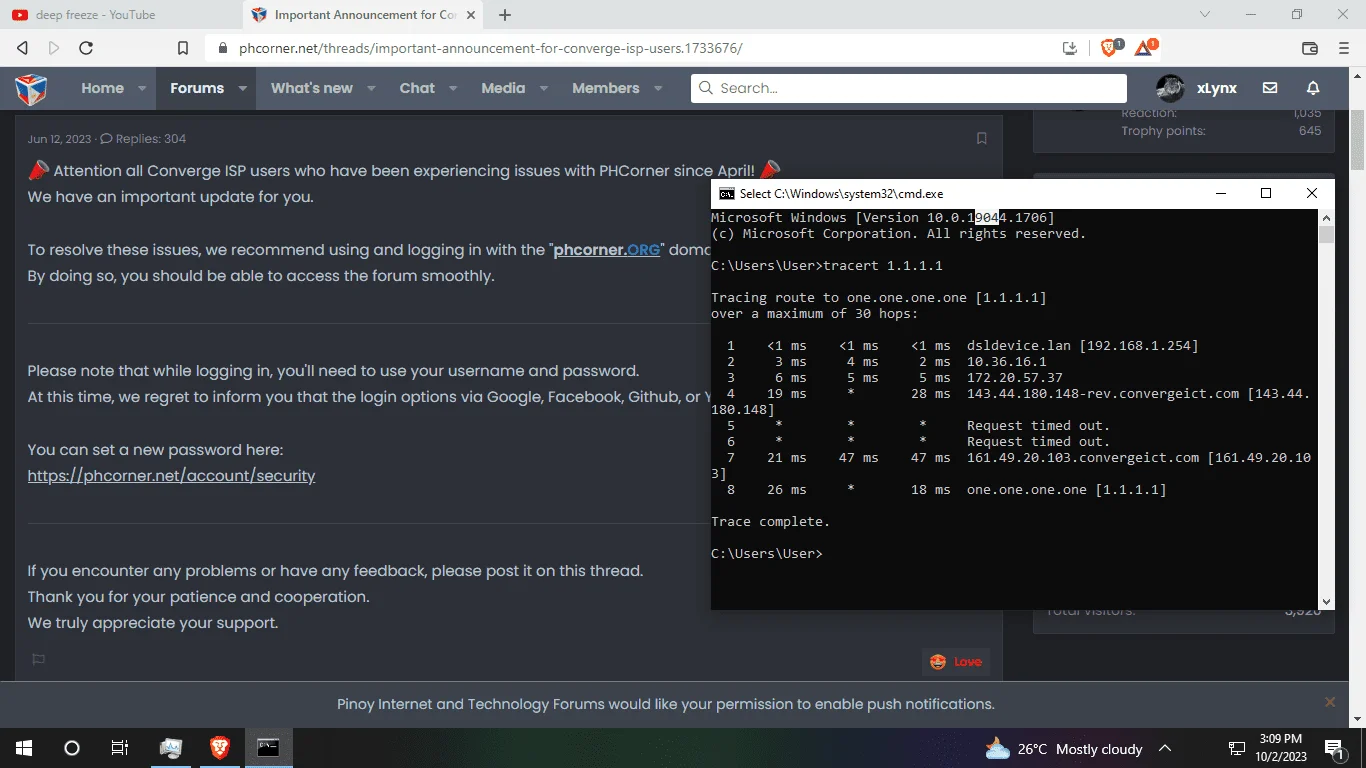Click the xLynx username
The image size is (1366, 768).
(1217, 88)
